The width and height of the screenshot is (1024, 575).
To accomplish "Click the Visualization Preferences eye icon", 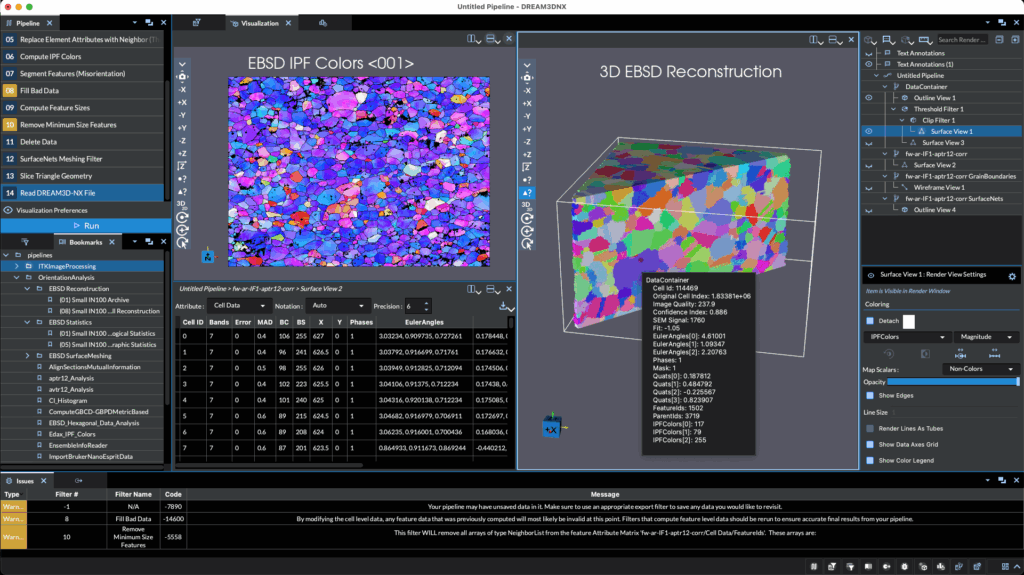I will coord(8,210).
